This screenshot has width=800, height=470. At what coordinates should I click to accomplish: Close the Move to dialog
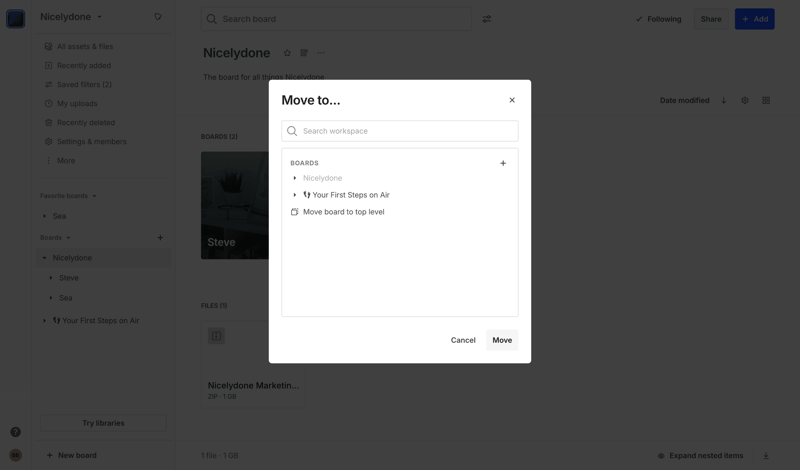click(512, 100)
